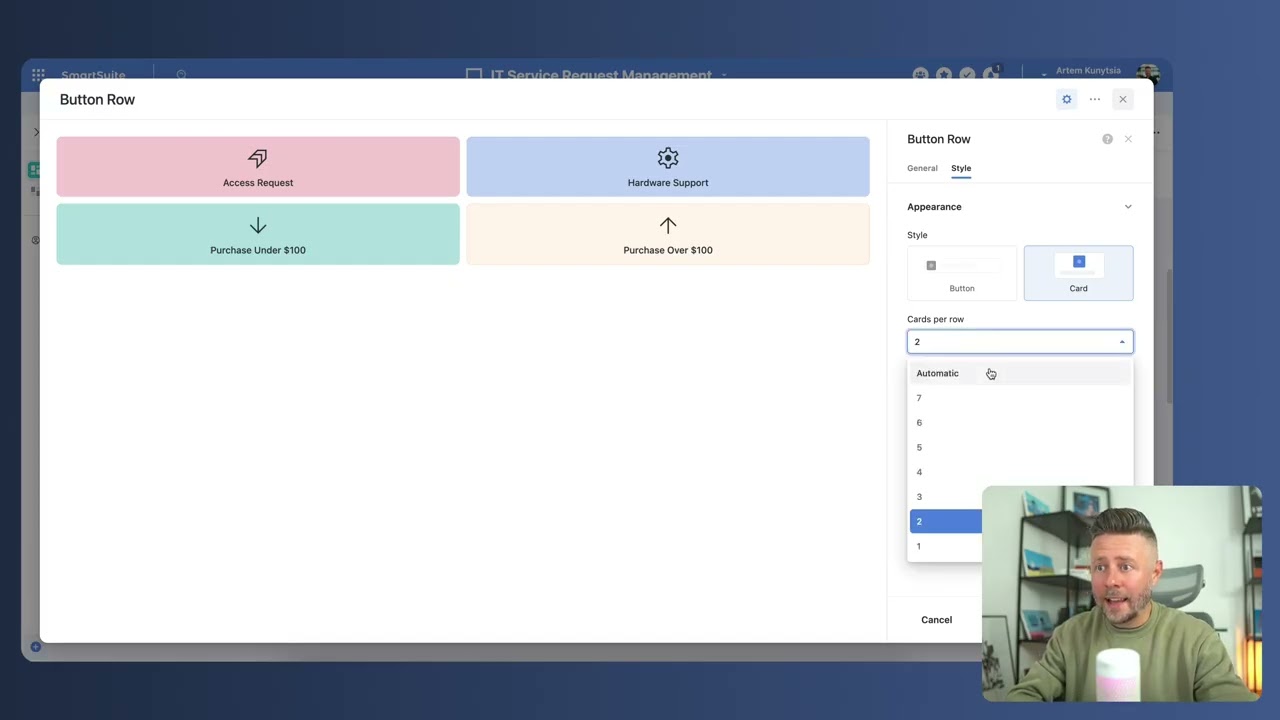1280x720 pixels.
Task: Collapse the Appearance section
Action: tap(1128, 207)
